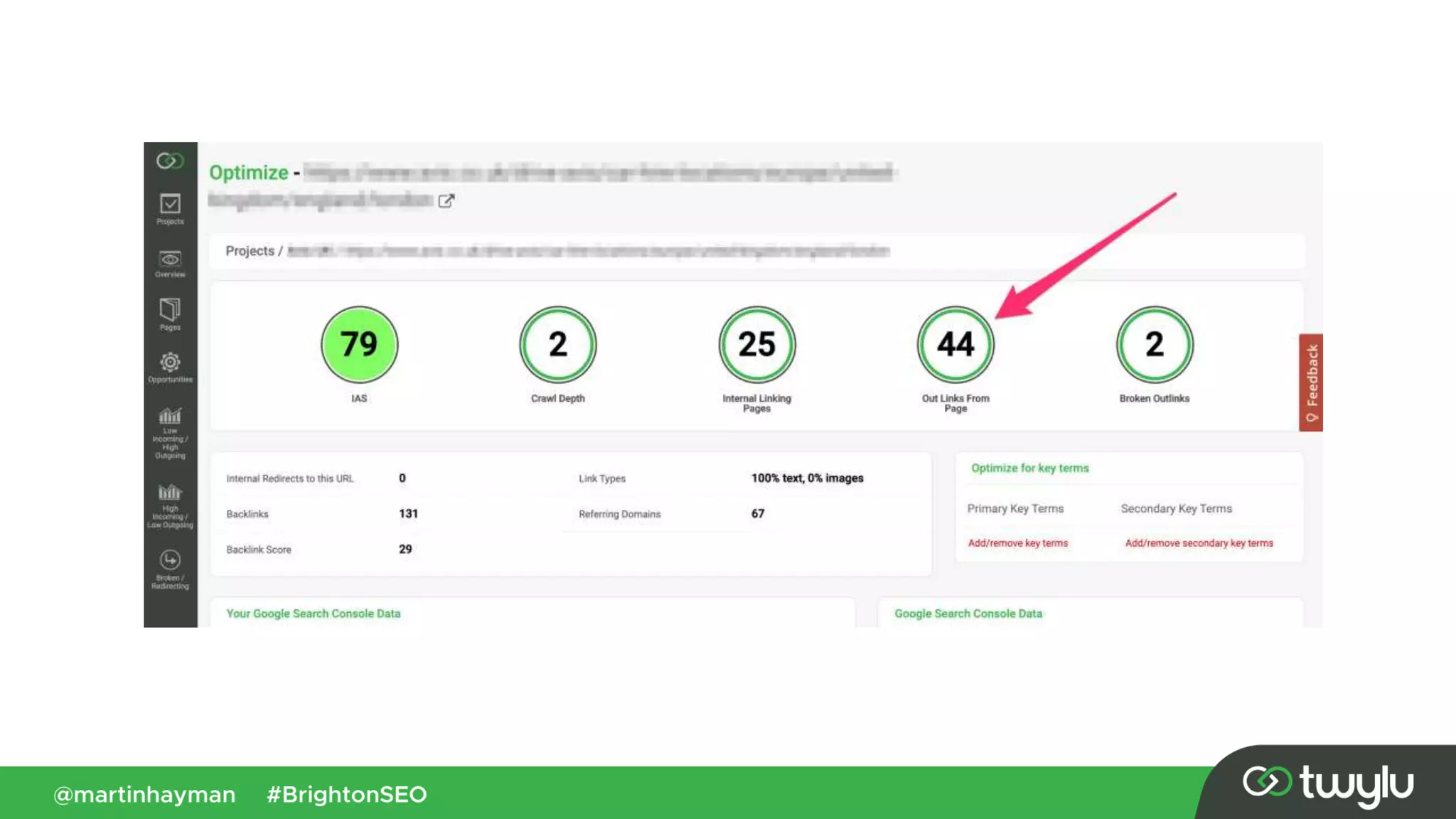Open Your Google Search Console Data panel
This screenshot has height=819, width=1456.
click(314, 614)
